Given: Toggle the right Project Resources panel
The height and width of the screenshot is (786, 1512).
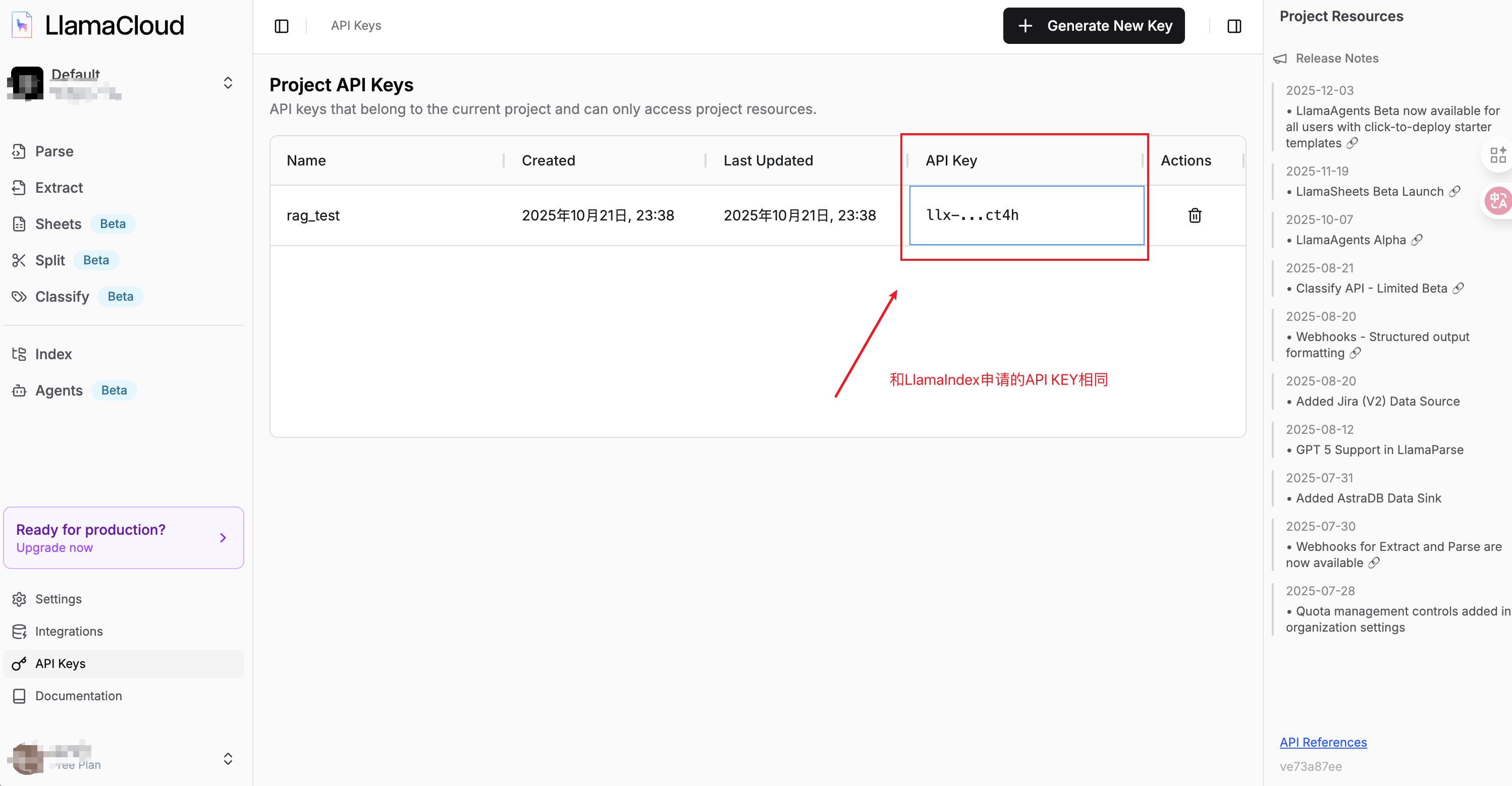Looking at the screenshot, I should coord(1234,26).
